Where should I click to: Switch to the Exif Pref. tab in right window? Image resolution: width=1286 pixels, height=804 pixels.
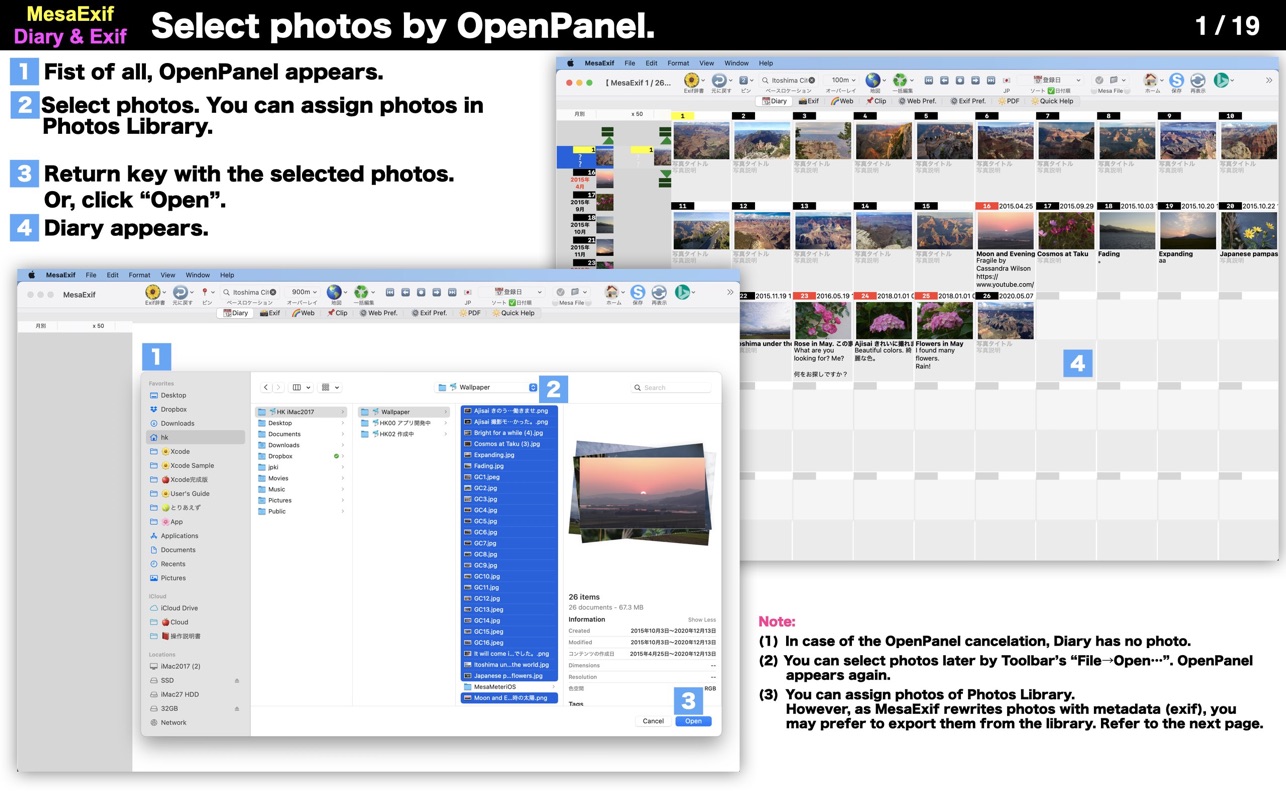pos(968,101)
